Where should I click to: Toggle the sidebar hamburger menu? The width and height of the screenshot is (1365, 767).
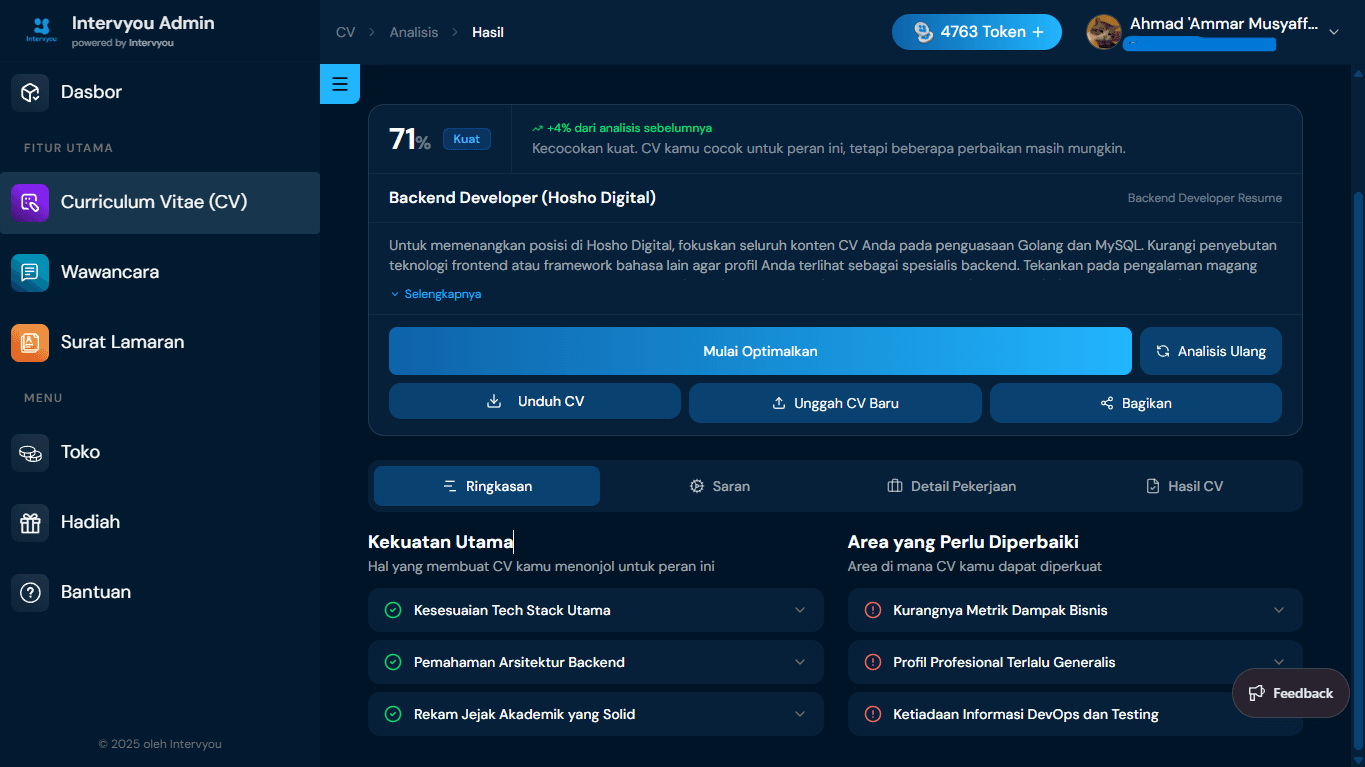coord(339,84)
